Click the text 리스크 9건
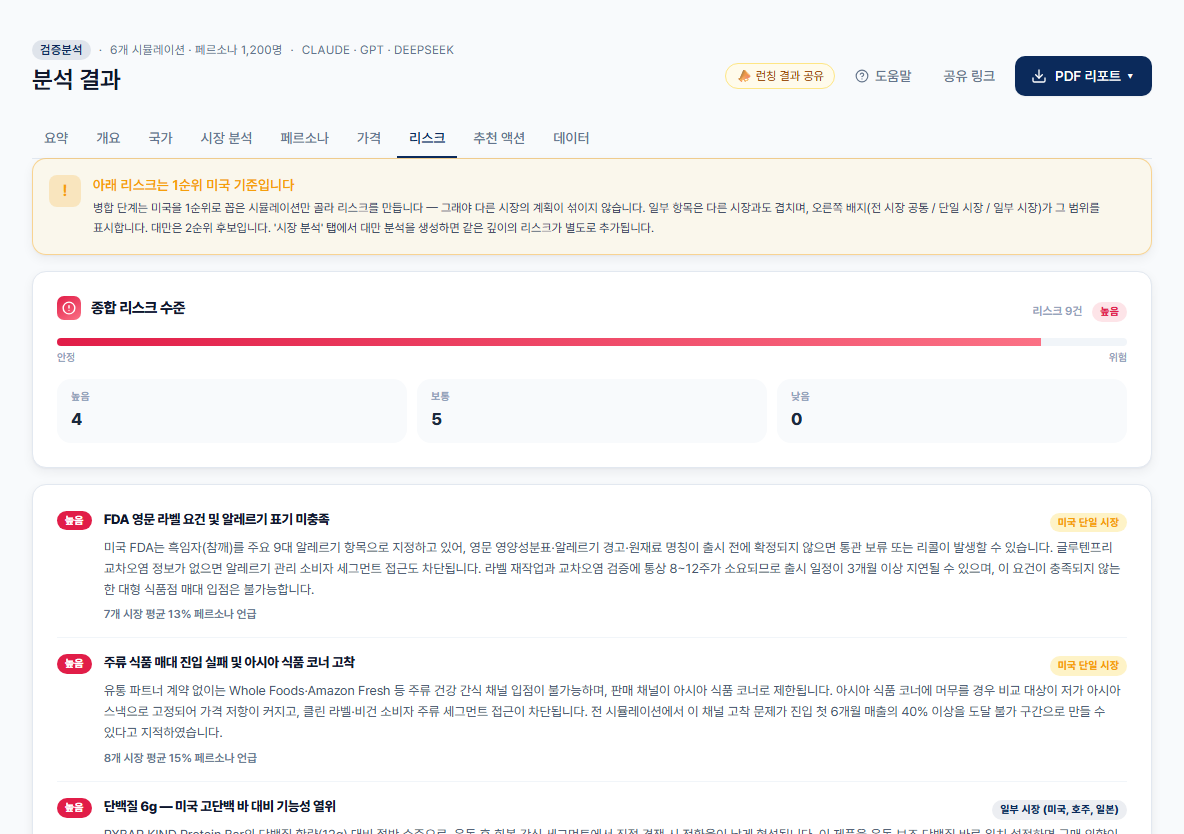Image resolution: width=1184 pixels, height=834 pixels. [1057, 311]
